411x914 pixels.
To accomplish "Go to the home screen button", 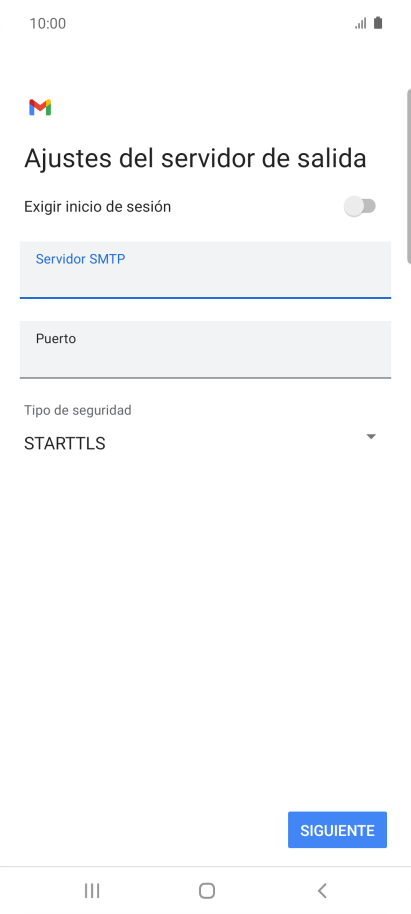I will click(x=207, y=890).
